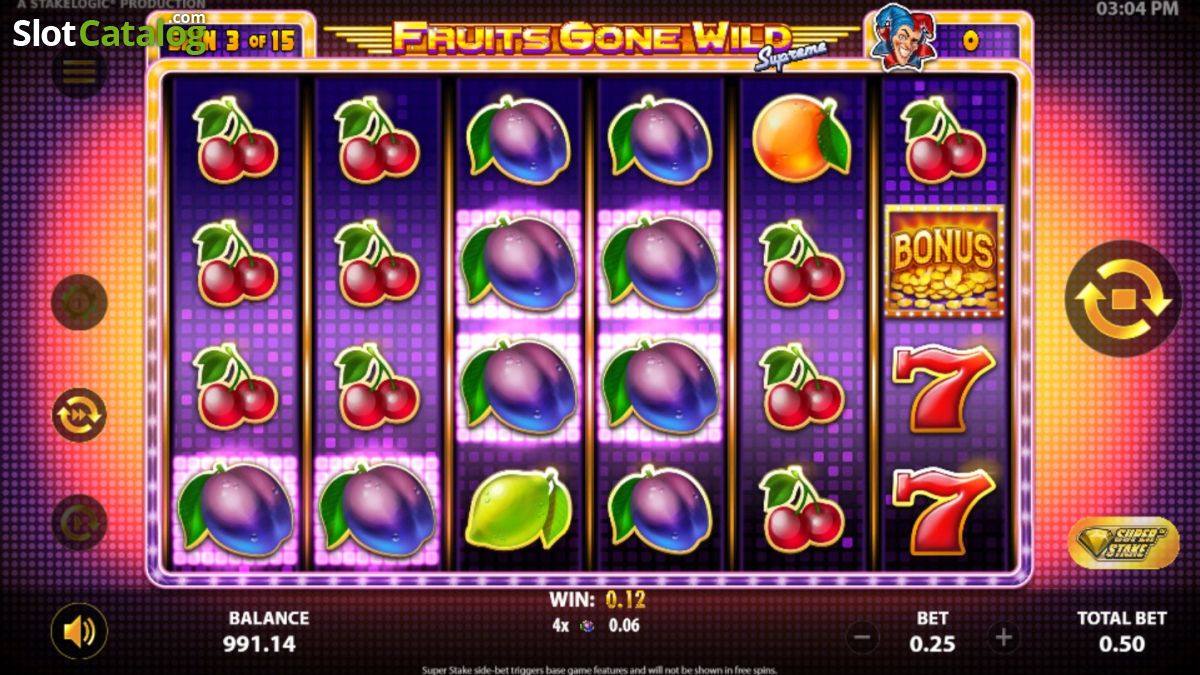Click the free spins counter panel
Viewport: 1200px width, 675px height.
click(x=232, y=39)
